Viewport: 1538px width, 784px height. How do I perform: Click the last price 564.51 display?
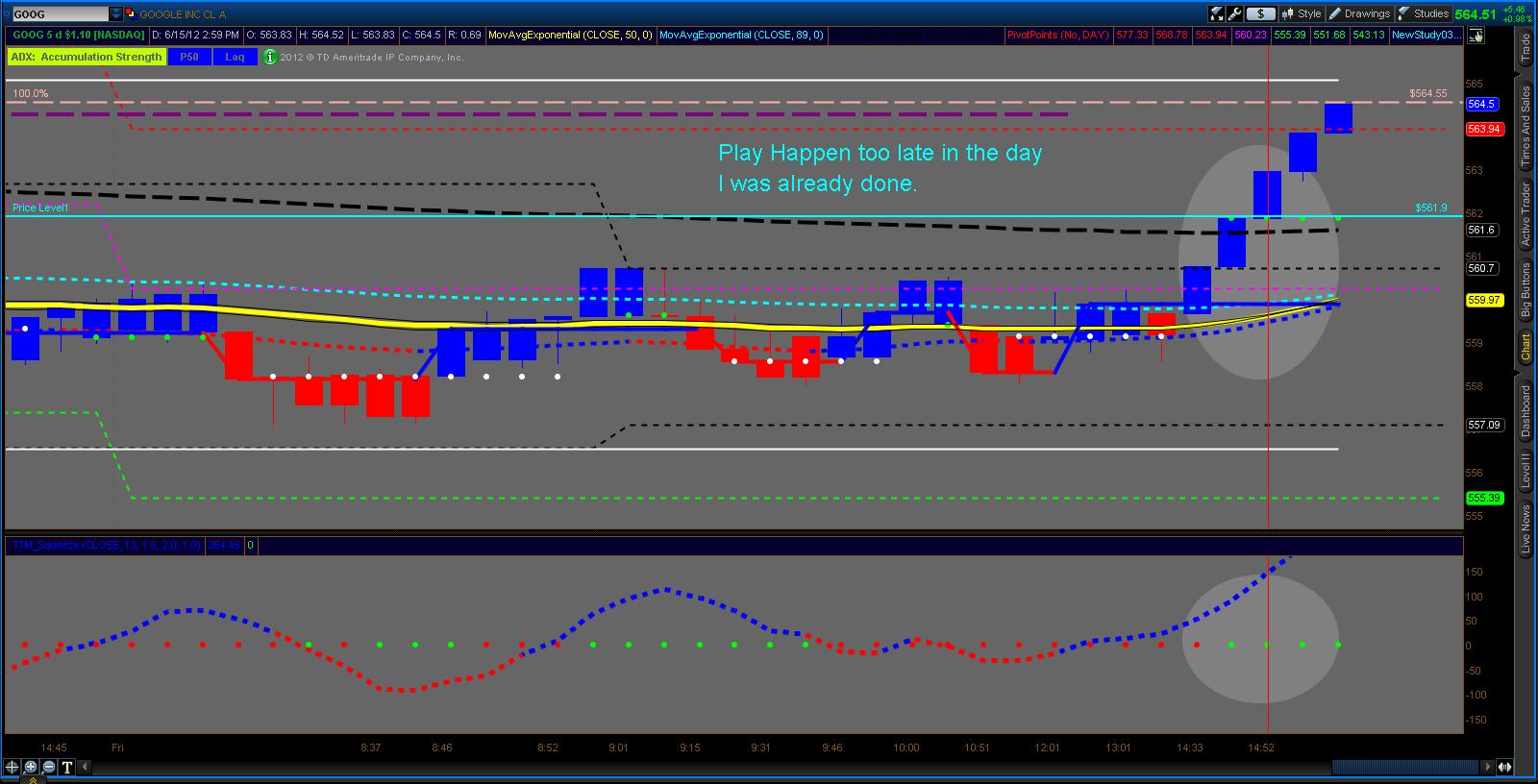[x=1476, y=14]
